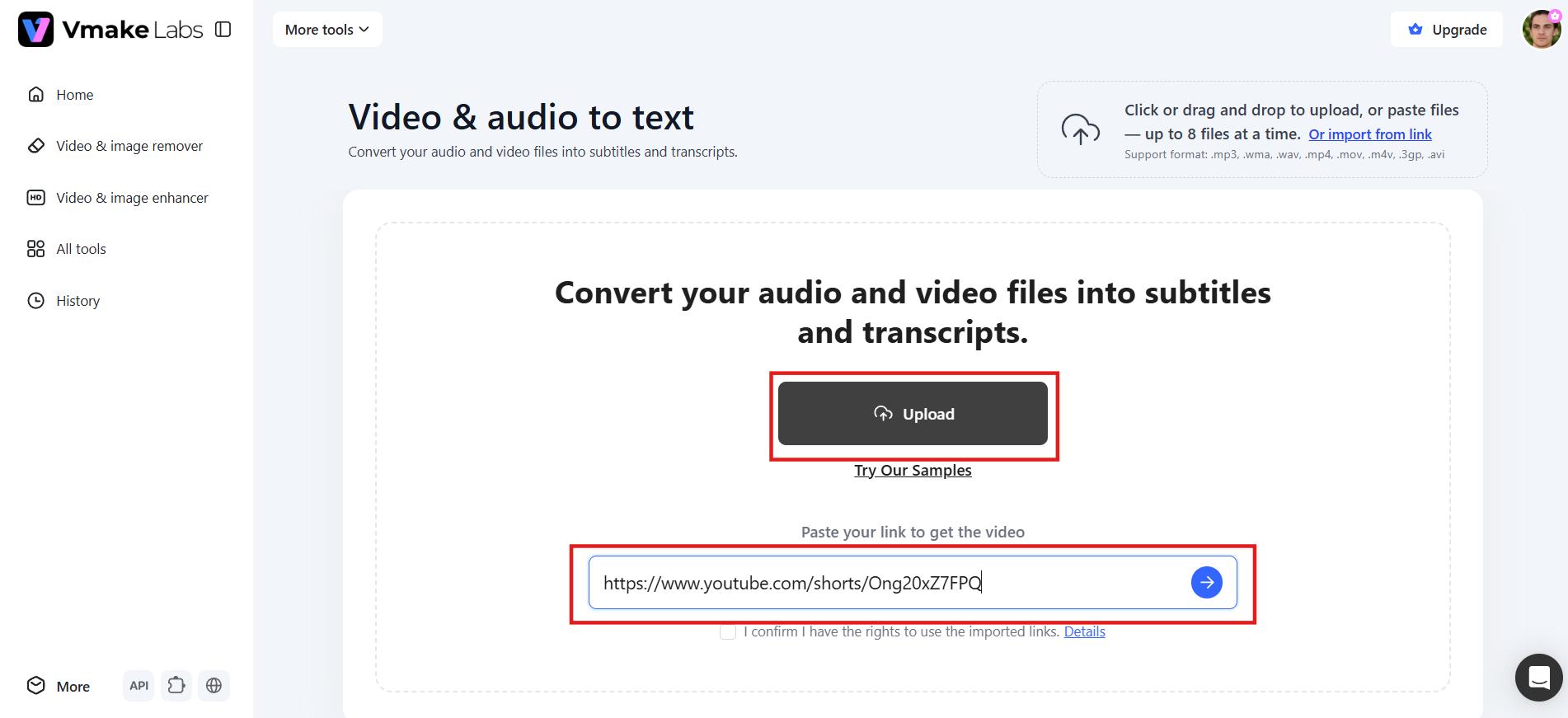This screenshot has width=1568, height=718.
Task: Click the Home house icon
Action: point(35,95)
